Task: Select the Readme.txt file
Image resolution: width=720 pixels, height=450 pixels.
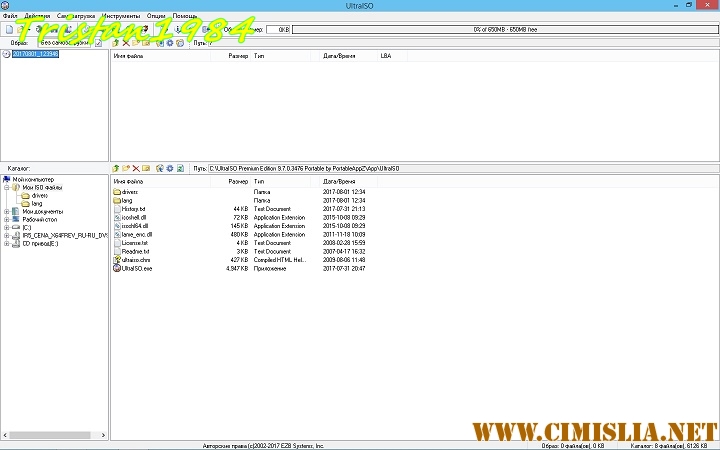Action: pos(135,252)
